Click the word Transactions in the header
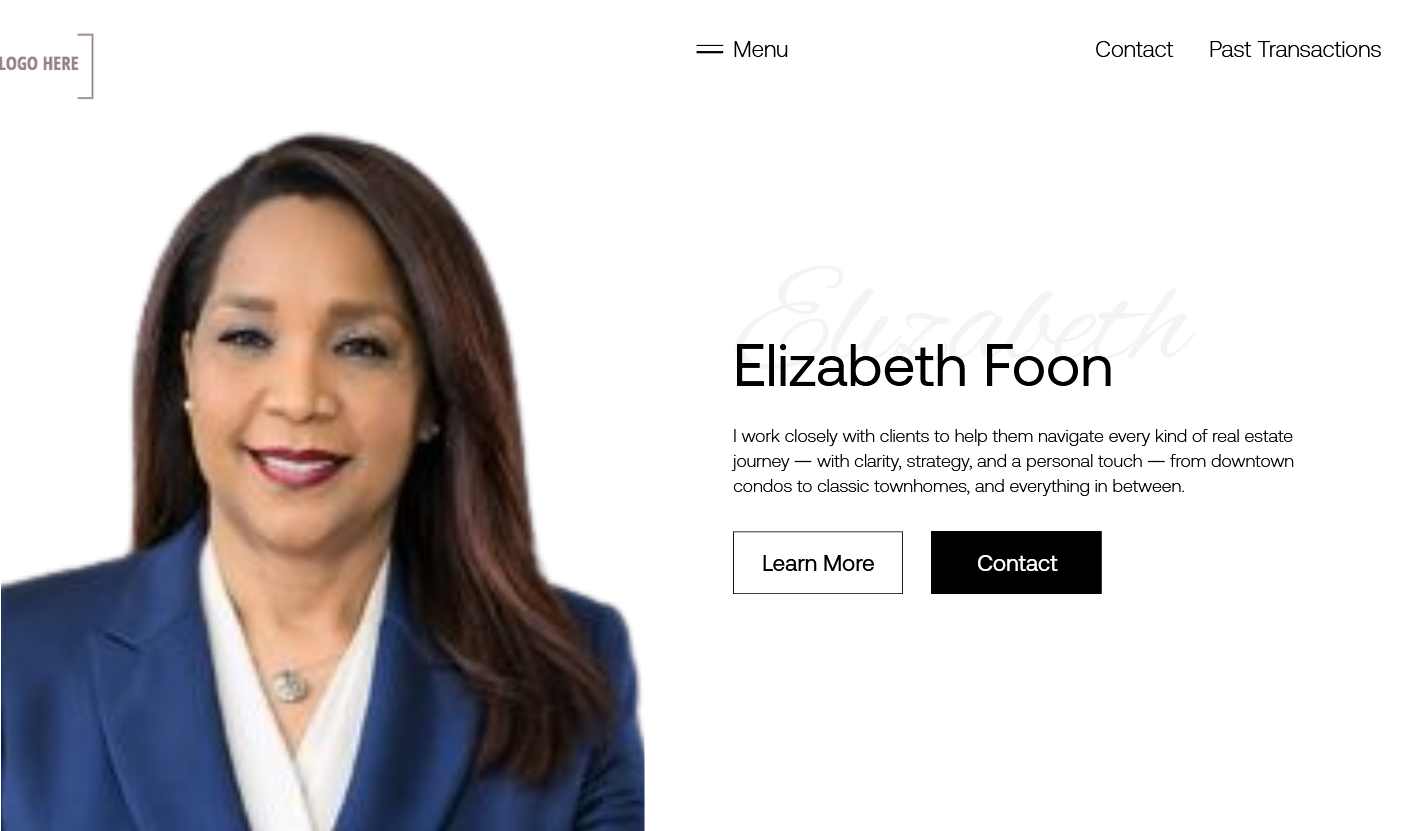 coord(1319,49)
